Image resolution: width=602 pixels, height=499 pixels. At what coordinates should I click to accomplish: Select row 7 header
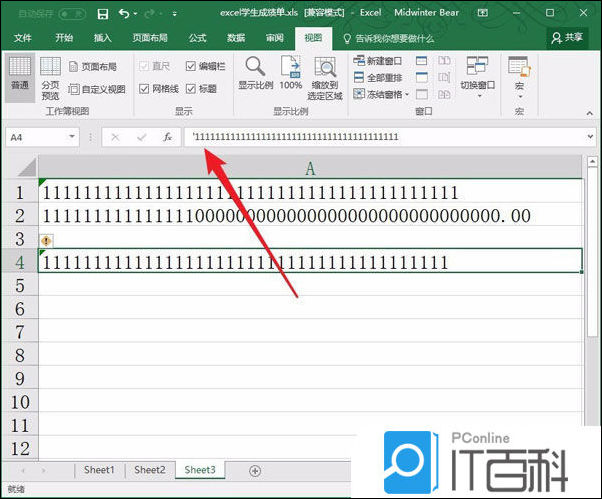[x=20, y=332]
